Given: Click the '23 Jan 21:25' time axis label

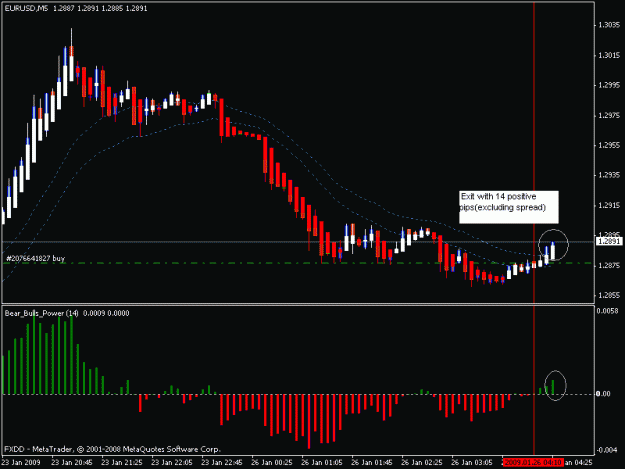Looking at the screenshot, I should tap(122, 463).
